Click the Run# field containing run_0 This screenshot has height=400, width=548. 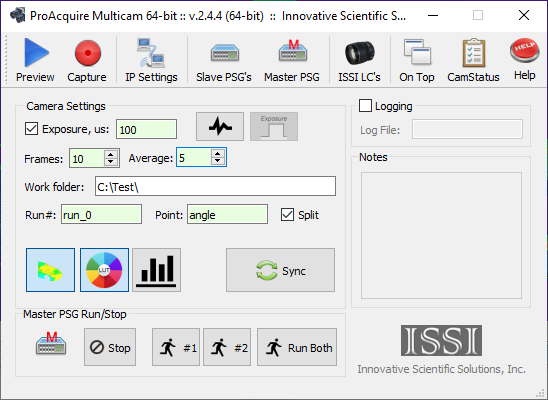101,214
